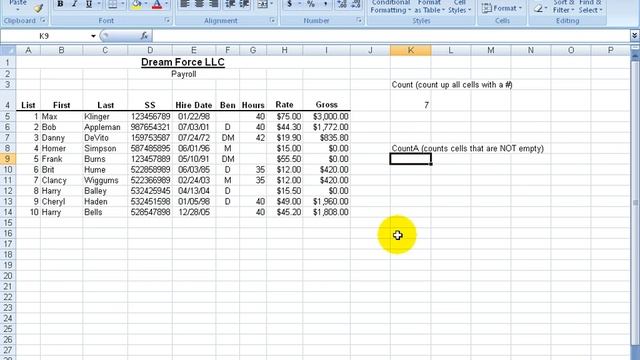The width and height of the screenshot is (640, 360).
Task: Select the cell containing Appleman
Action: [x=105, y=127]
